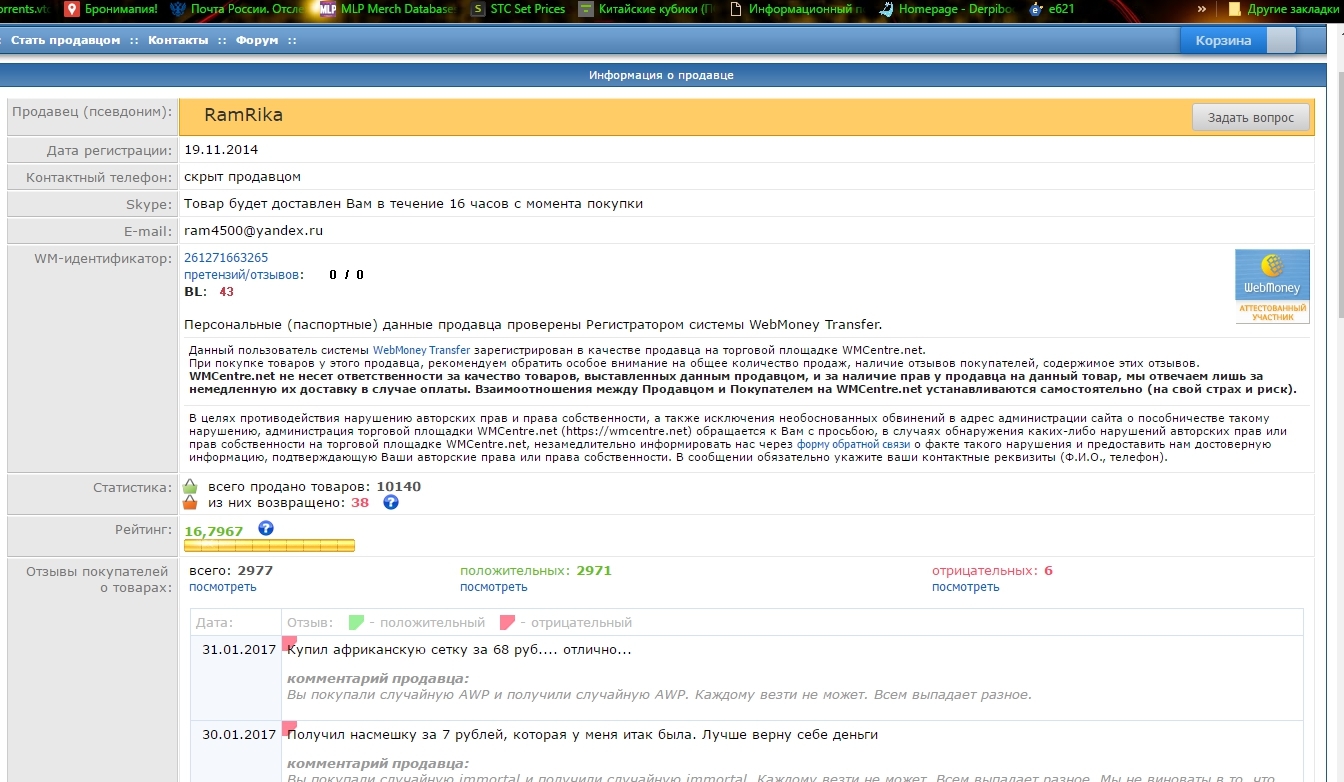Click the green positive legend swatch
The image size is (1344, 782).
click(356, 622)
